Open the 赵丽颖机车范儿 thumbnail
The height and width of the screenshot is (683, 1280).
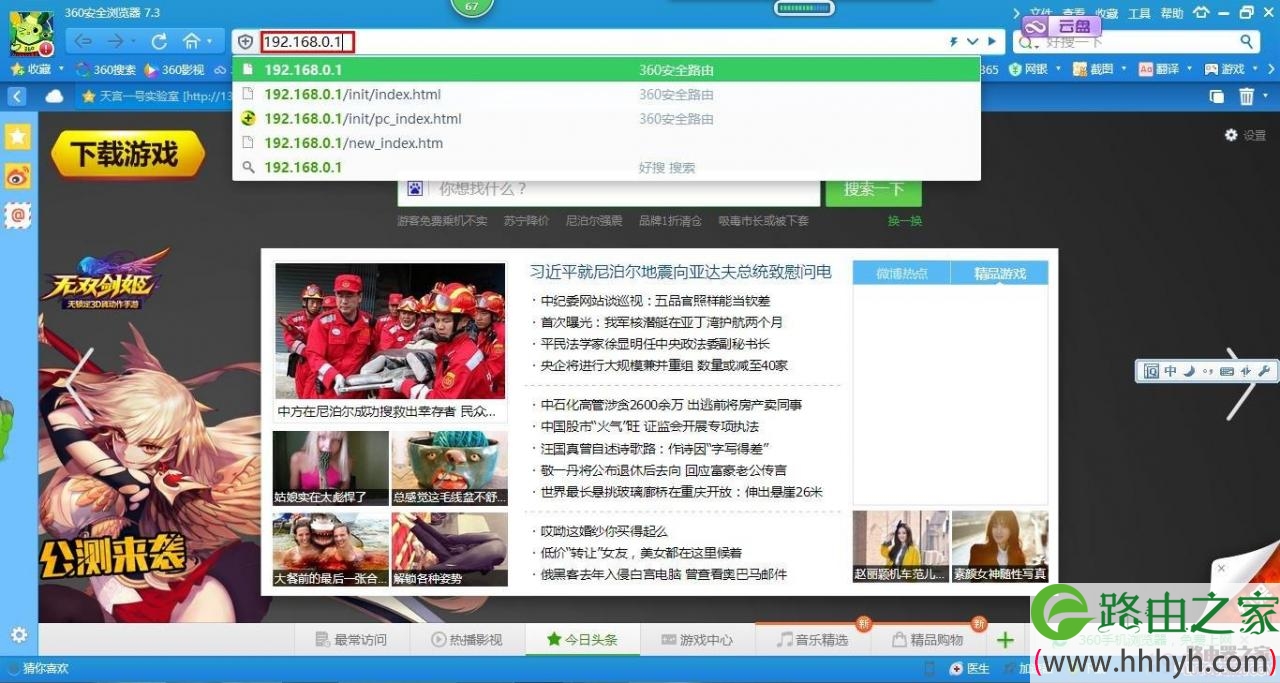tap(900, 547)
